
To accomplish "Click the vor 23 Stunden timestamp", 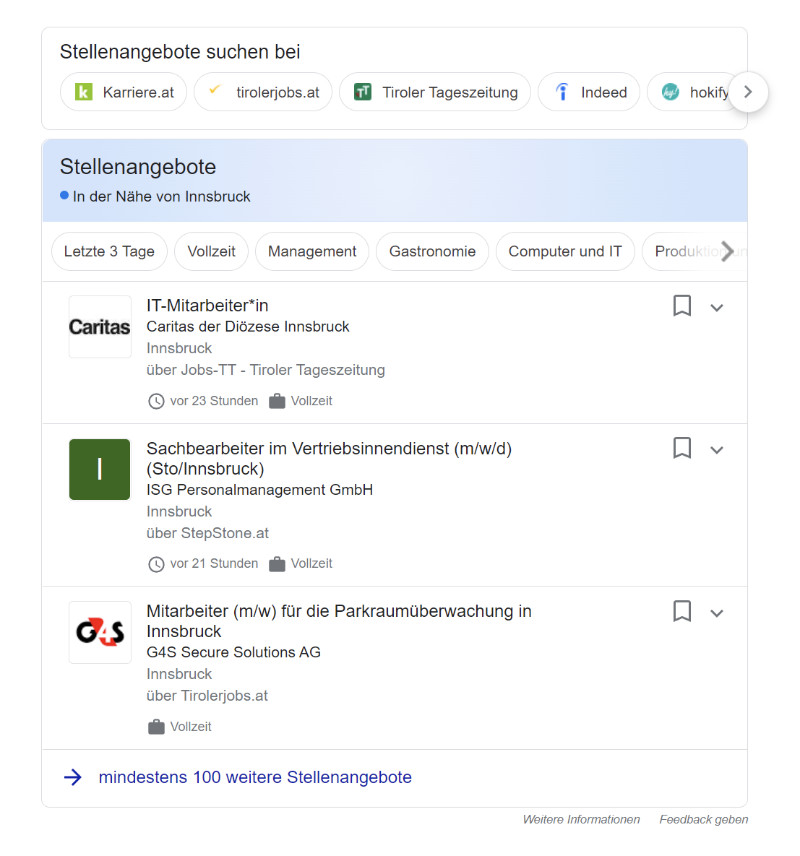I will (x=214, y=401).
